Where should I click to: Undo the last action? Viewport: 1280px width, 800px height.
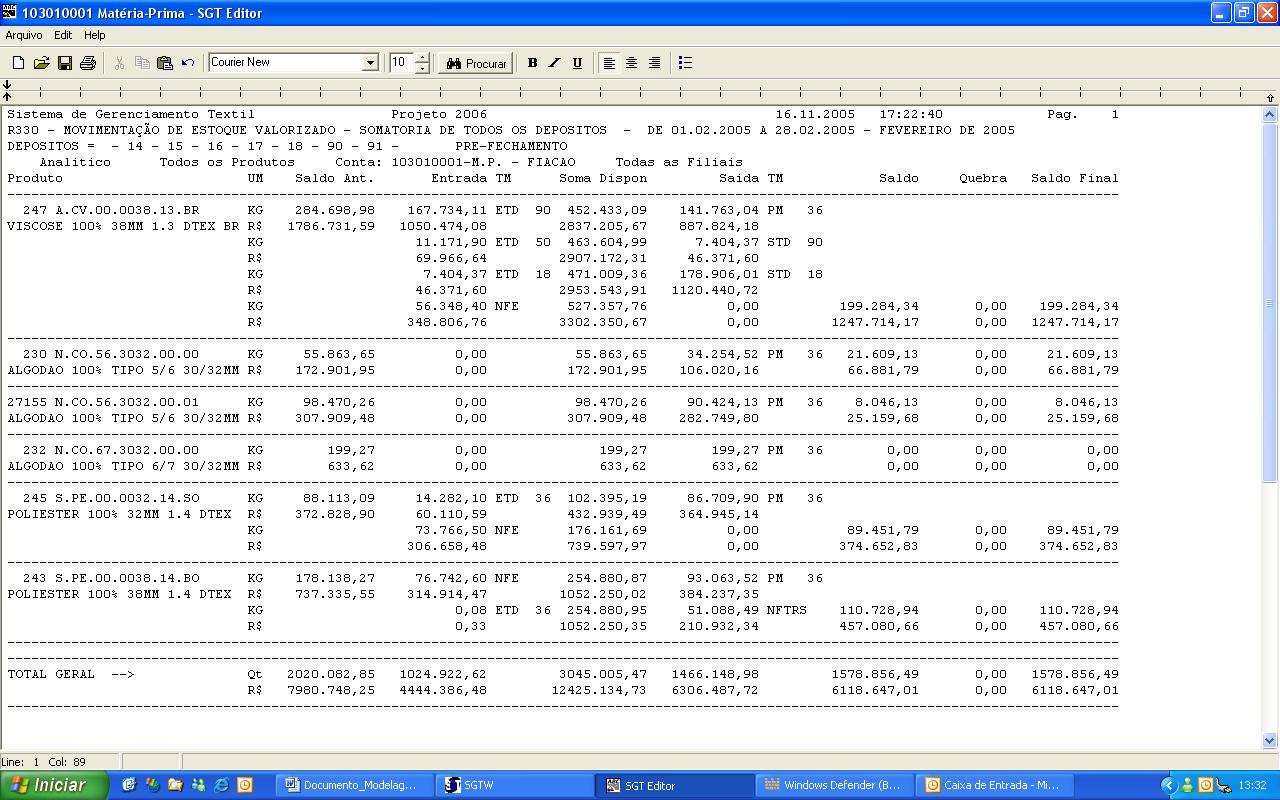[x=188, y=63]
